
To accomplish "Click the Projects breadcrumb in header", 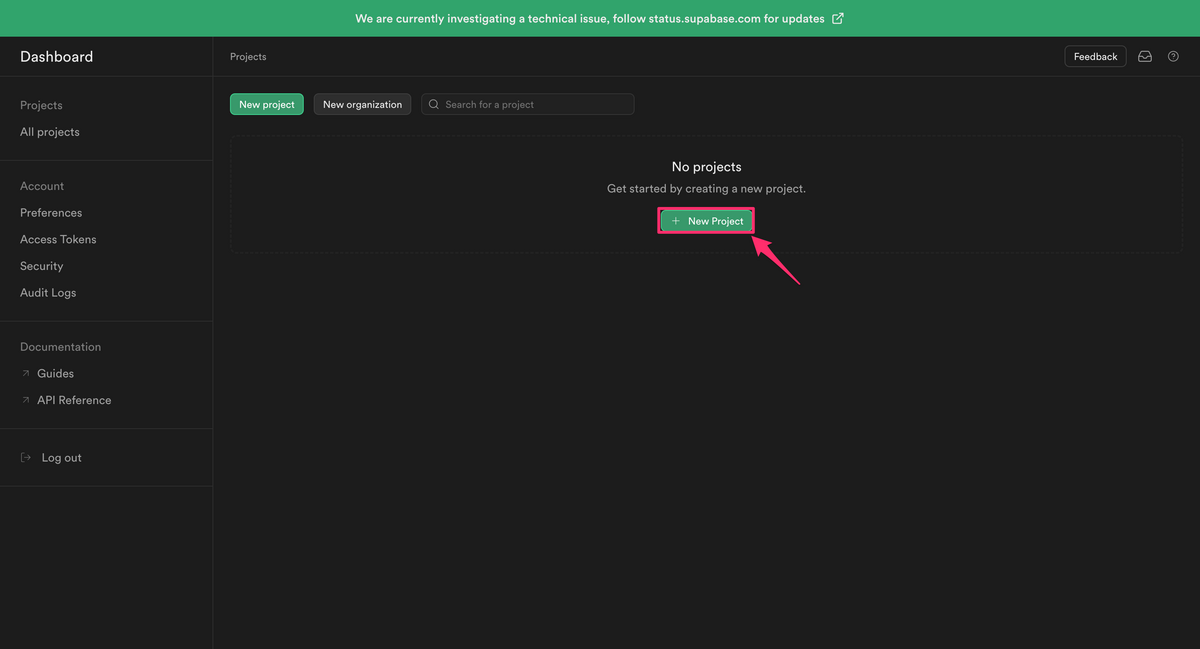I will [248, 57].
